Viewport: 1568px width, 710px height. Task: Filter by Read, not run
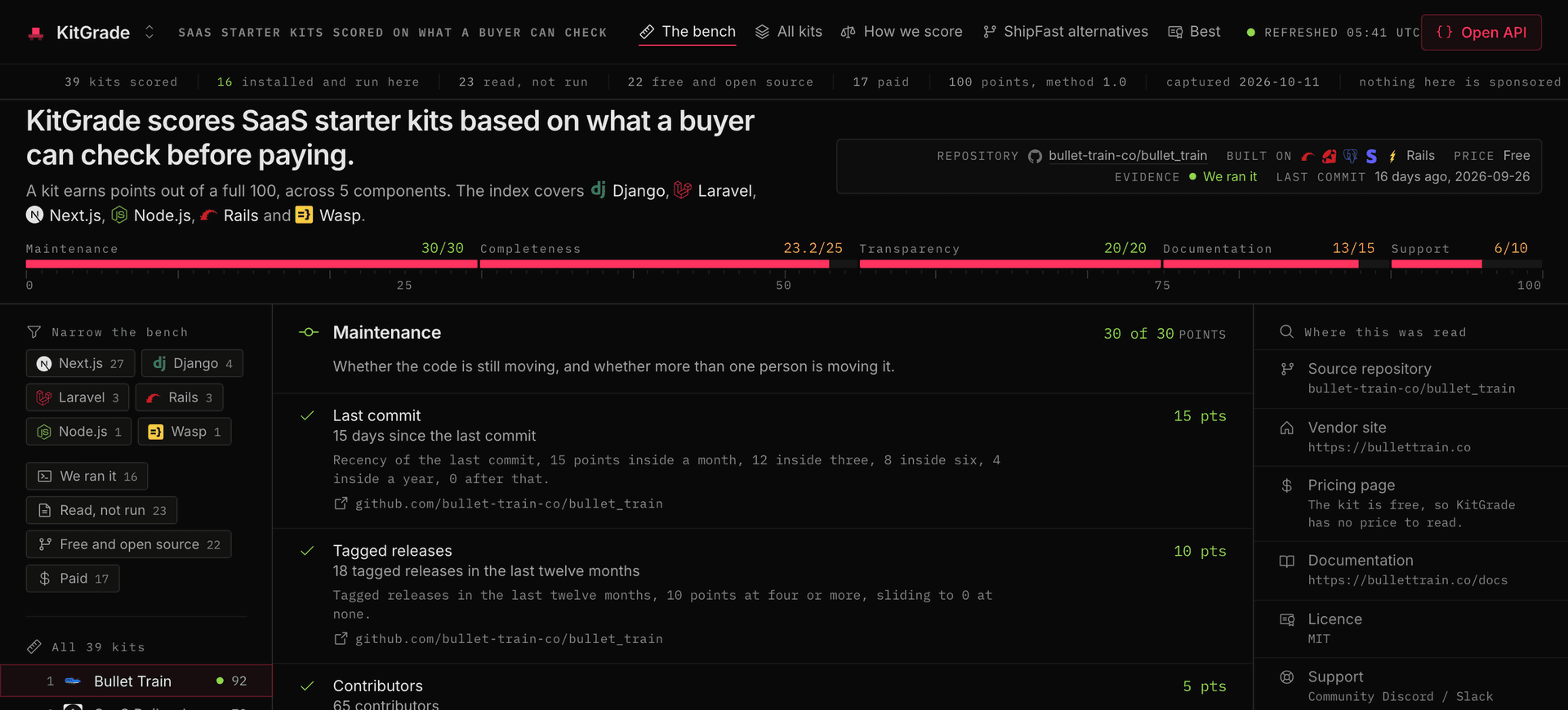(101, 510)
